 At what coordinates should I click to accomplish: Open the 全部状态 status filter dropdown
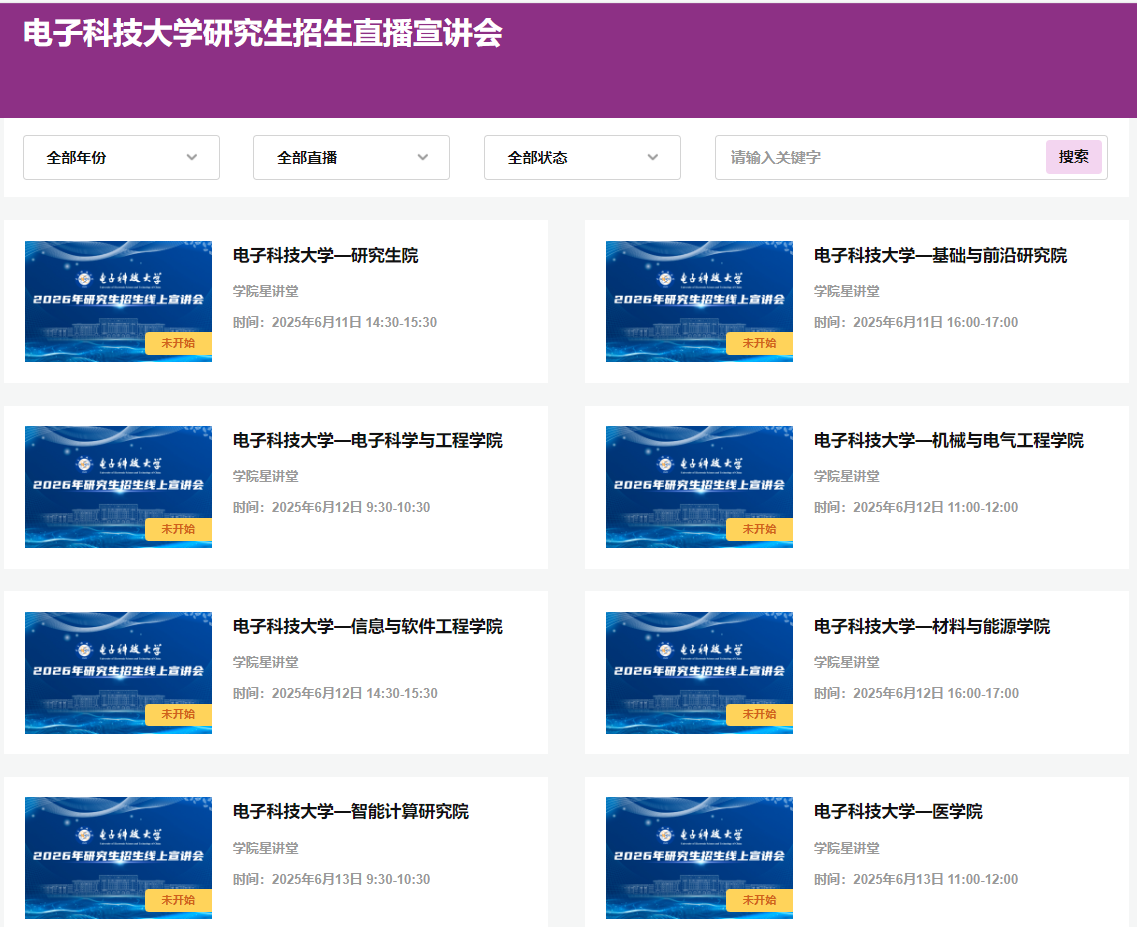click(582, 157)
